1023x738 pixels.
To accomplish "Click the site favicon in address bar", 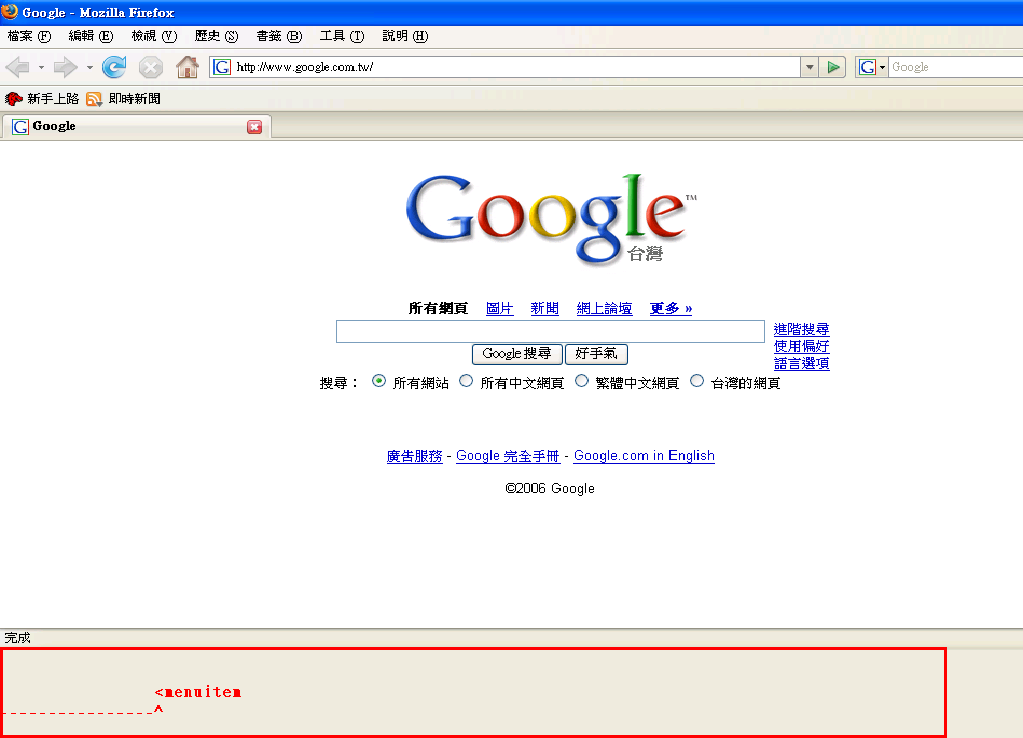I will (x=222, y=67).
